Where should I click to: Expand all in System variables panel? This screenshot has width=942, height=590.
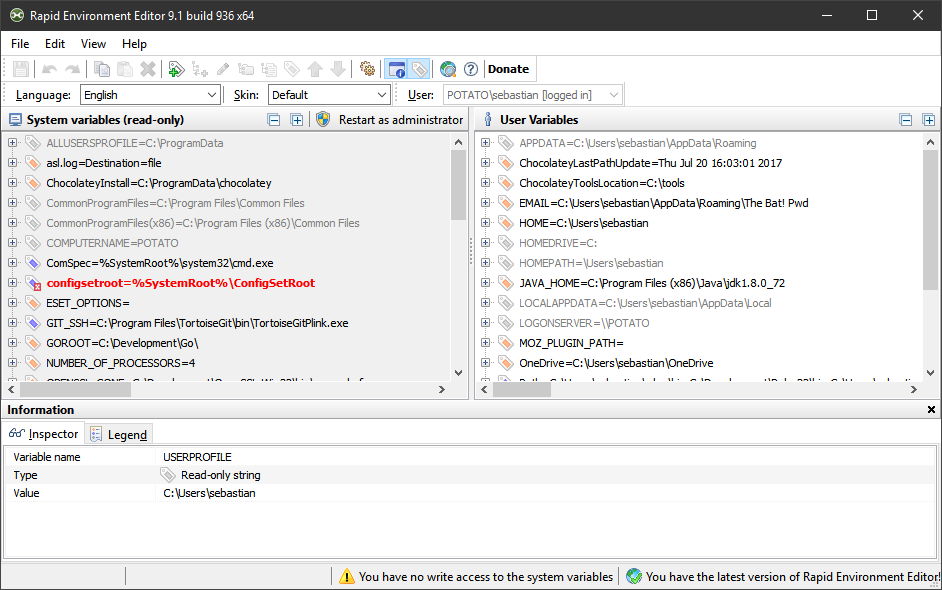tap(297, 120)
